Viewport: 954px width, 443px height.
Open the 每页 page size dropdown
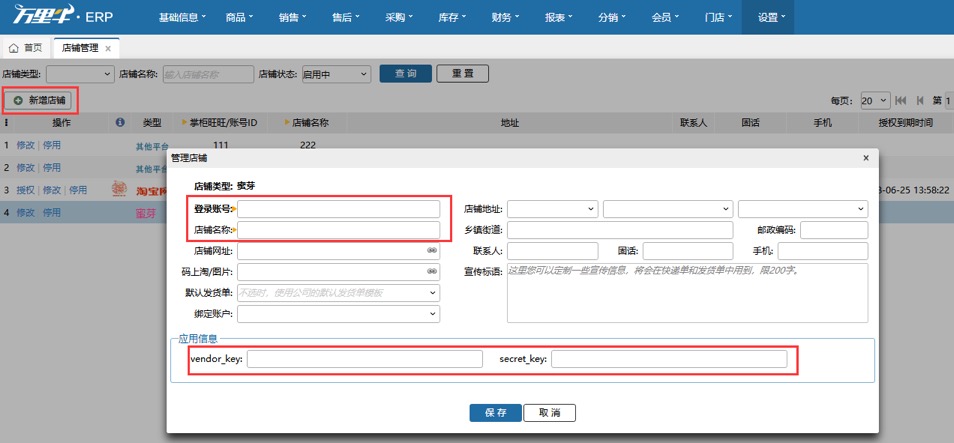coord(876,100)
